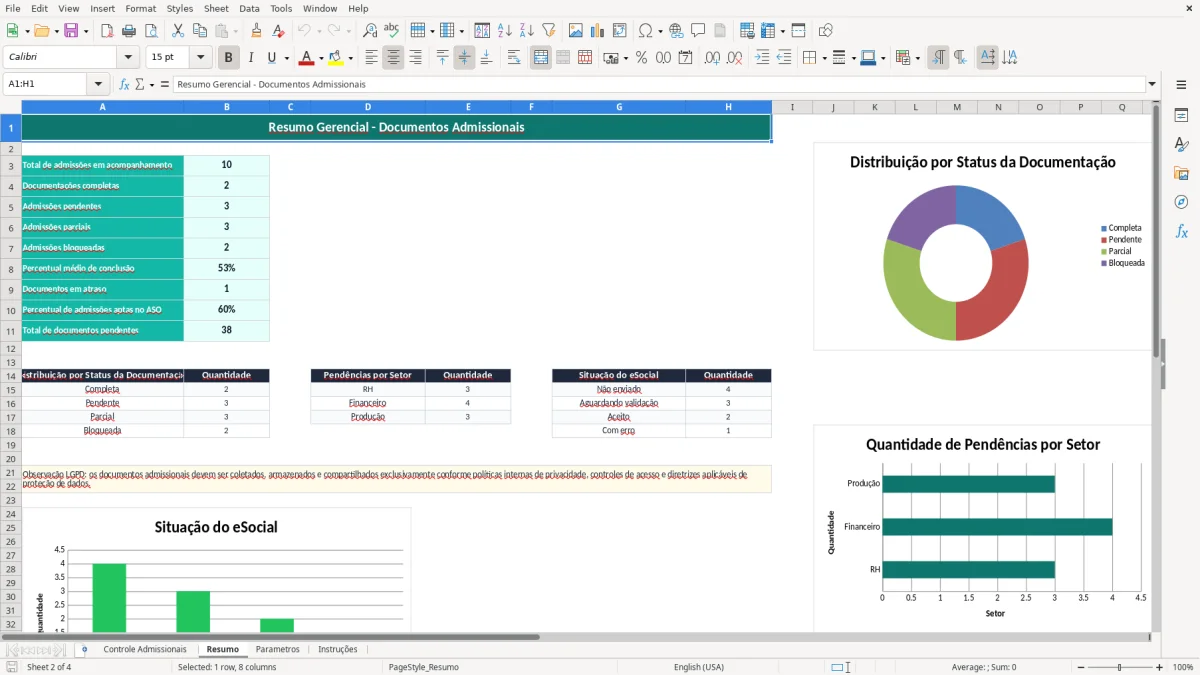Expand the Name Box dropdown arrow

pyautogui.click(x=98, y=84)
